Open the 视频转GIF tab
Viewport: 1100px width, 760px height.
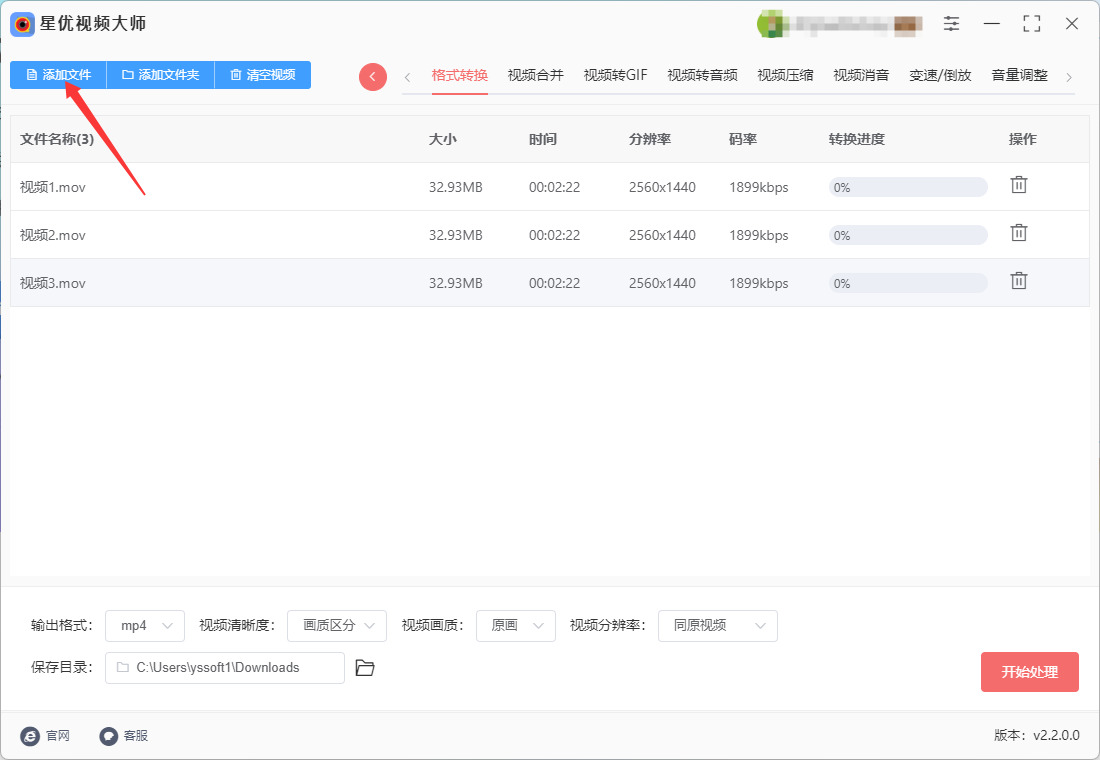[615, 75]
